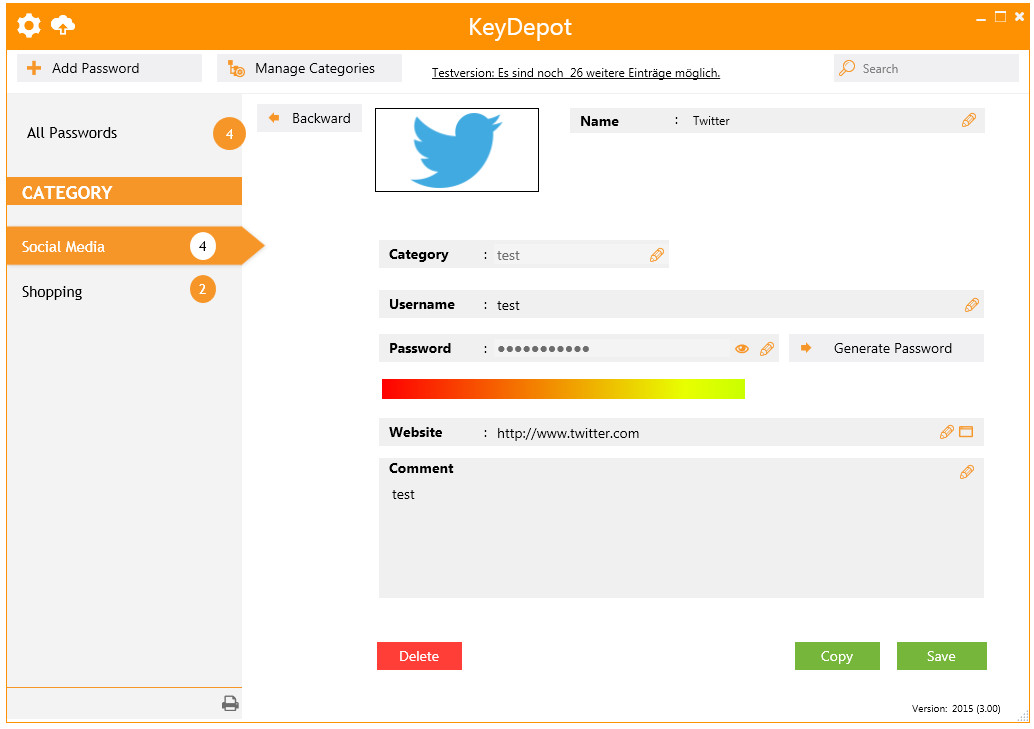This screenshot has height=729, width=1034.
Task: Minimize the KeyDepot window
Action: coord(981,18)
